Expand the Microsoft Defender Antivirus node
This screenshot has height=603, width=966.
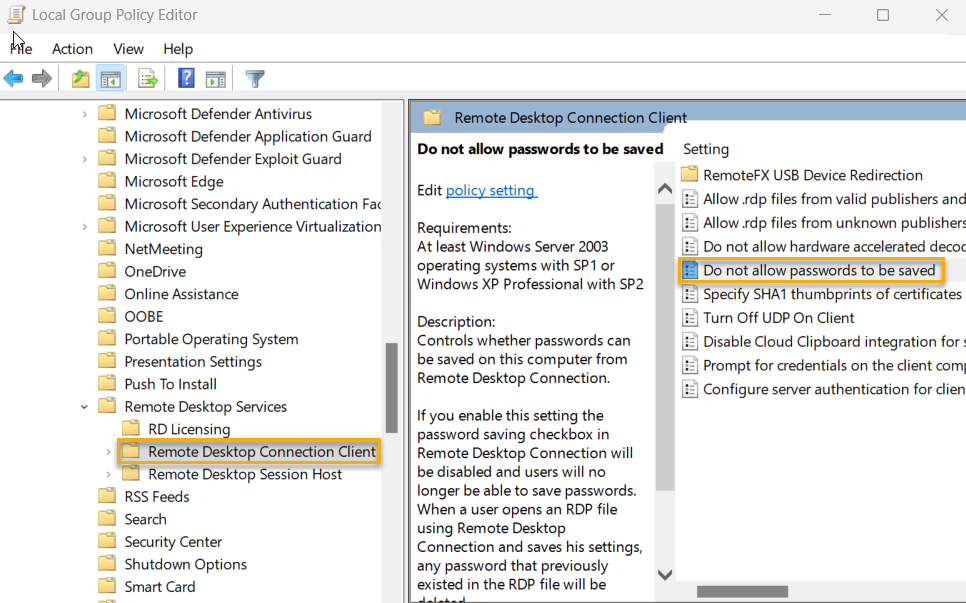click(x=87, y=113)
